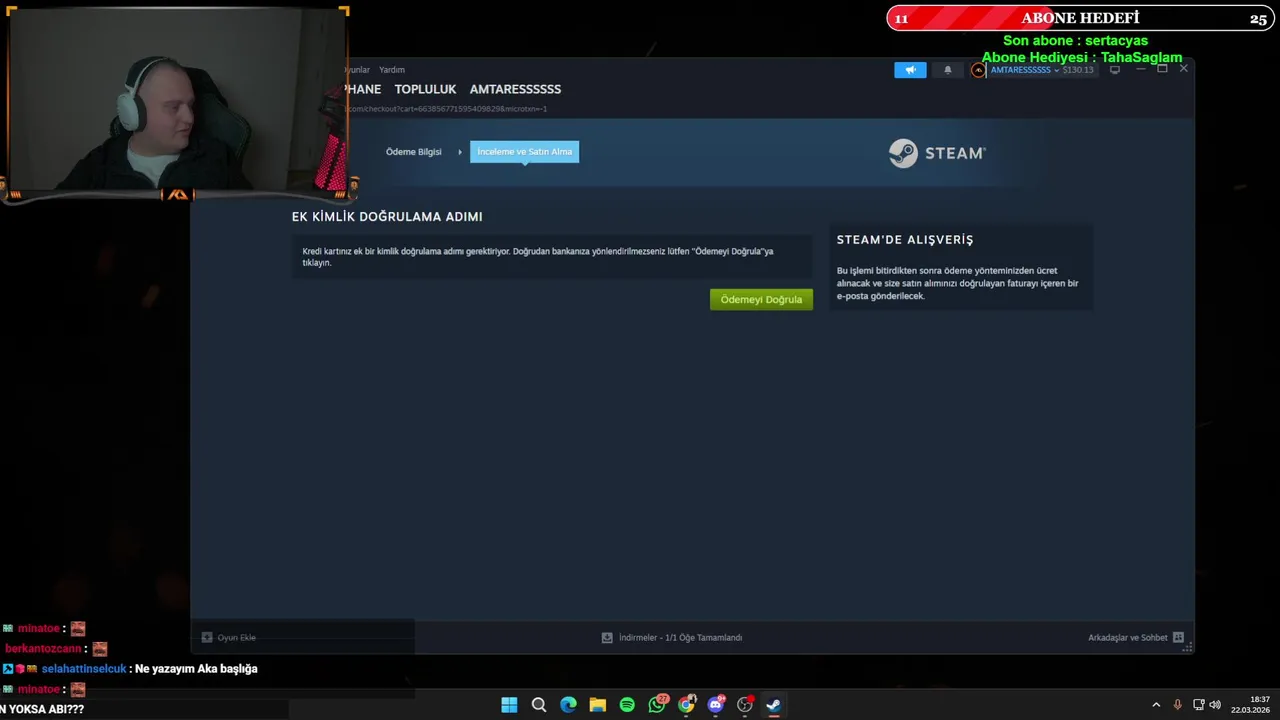1280x720 pixels.
Task: Select the İnceleme ve Satın Alma step
Action: (524, 152)
